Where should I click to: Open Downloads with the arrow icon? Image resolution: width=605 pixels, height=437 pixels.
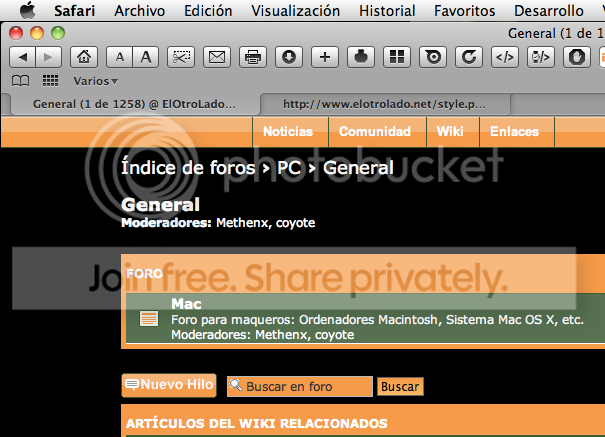tap(289, 56)
